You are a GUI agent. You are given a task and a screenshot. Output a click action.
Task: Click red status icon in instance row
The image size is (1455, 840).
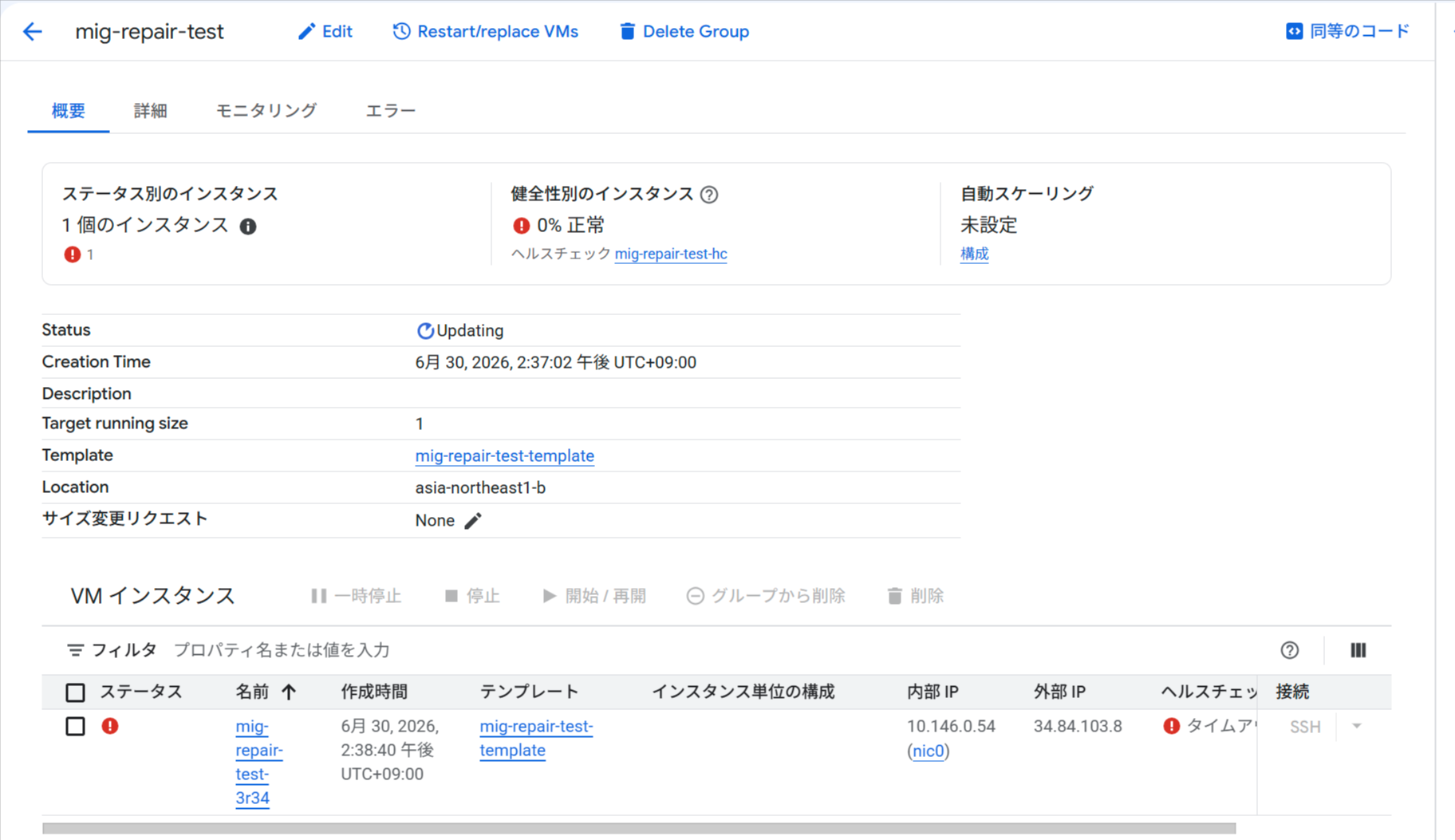point(110,726)
